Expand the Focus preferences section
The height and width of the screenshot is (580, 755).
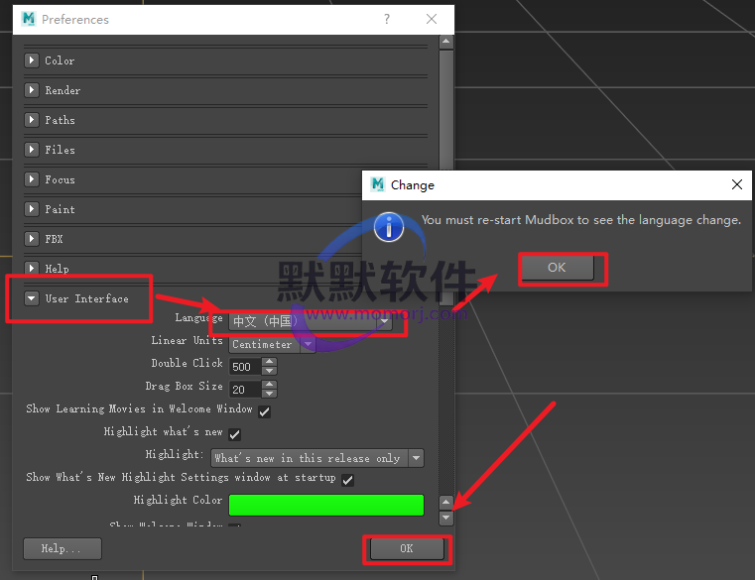pyautogui.click(x=32, y=180)
